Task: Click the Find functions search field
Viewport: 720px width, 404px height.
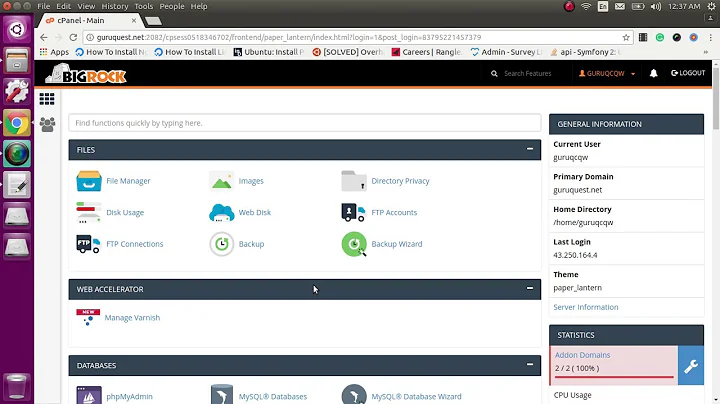Action: [304, 123]
